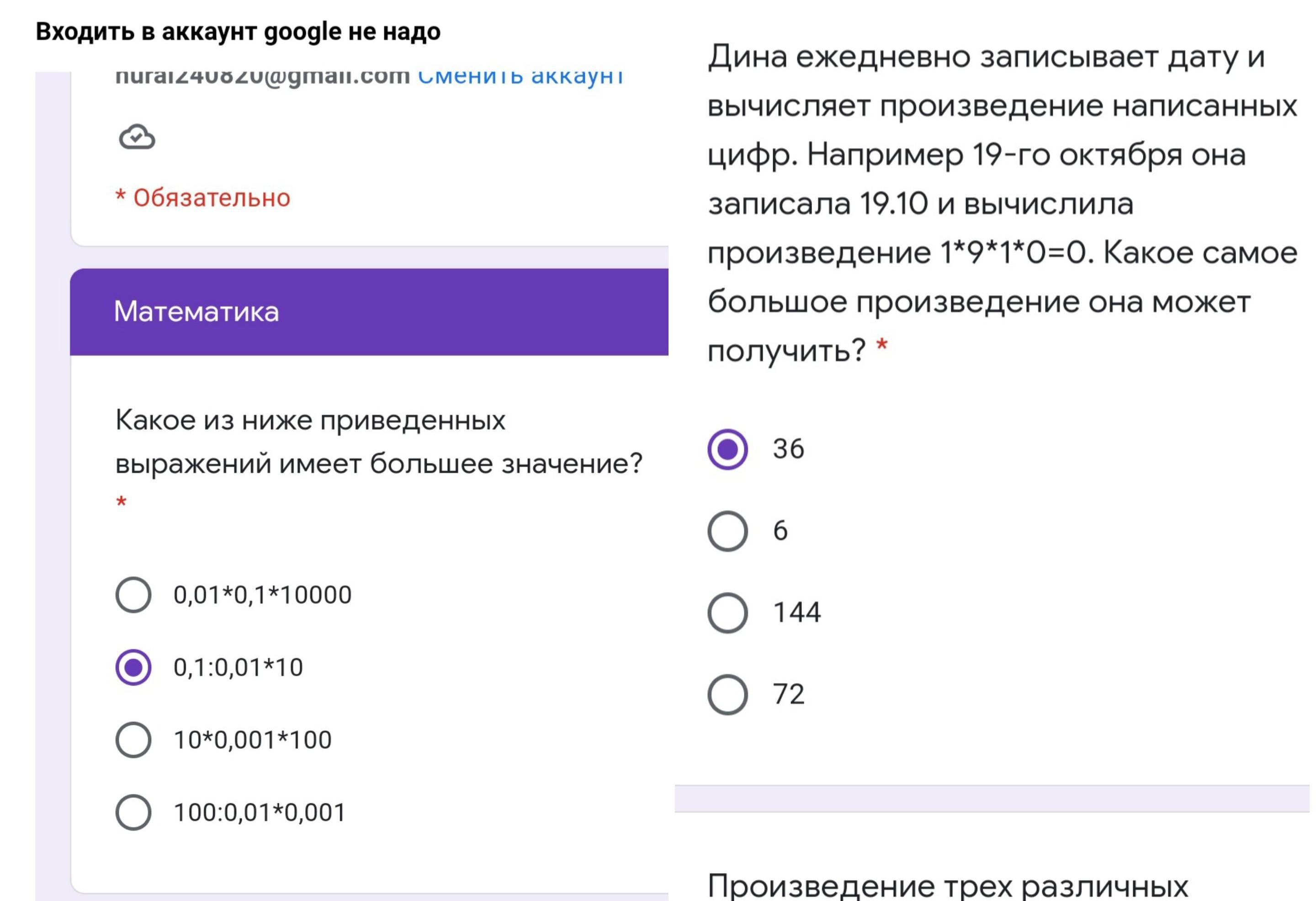The width and height of the screenshot is (1316, 901).
Task: Select the answer 36 radio button
Action: point(727,449)
